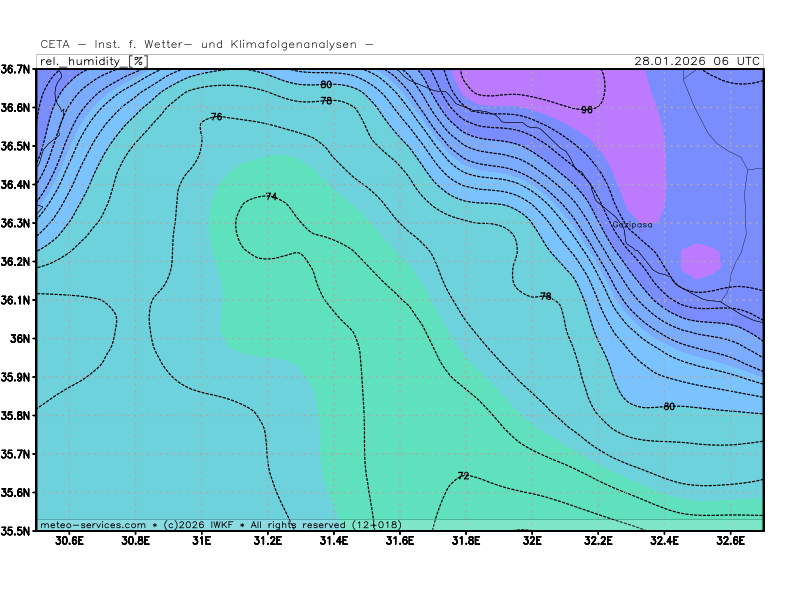
Task: Click the 36.7N latitude axis label
Action: pyautogui.click(x=16, y=69)
